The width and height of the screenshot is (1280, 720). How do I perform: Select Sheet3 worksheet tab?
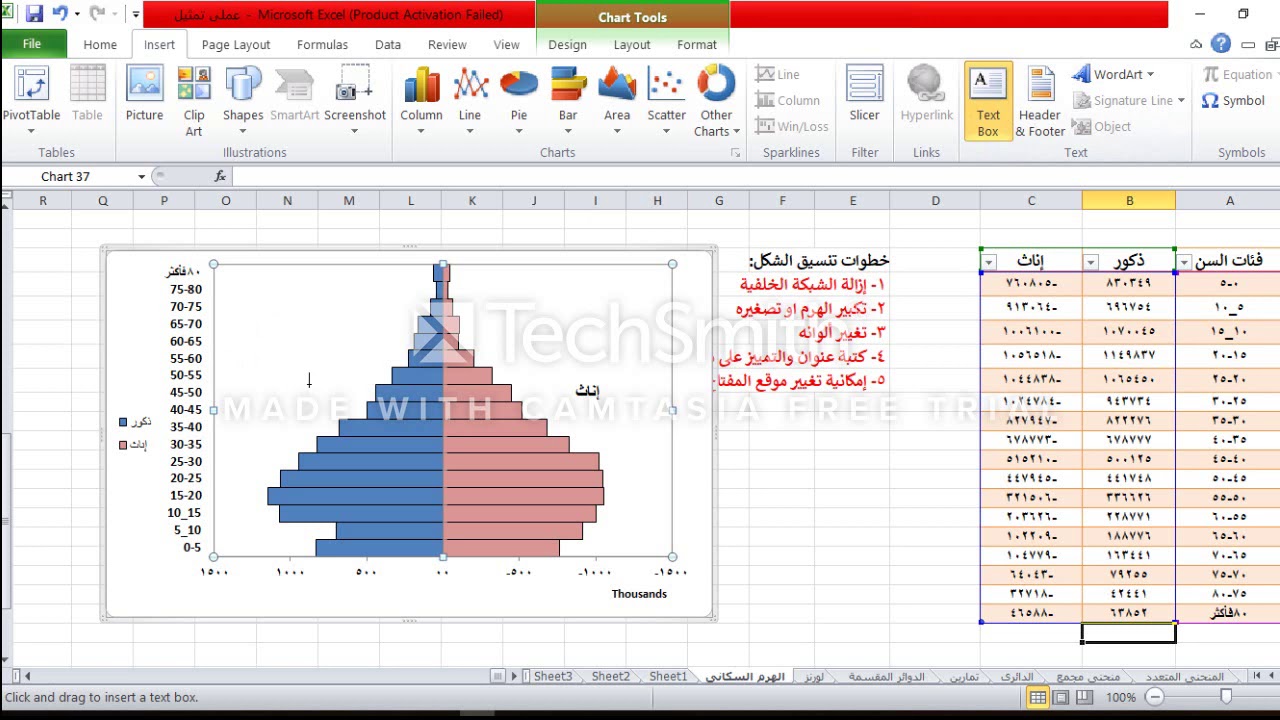552,677
